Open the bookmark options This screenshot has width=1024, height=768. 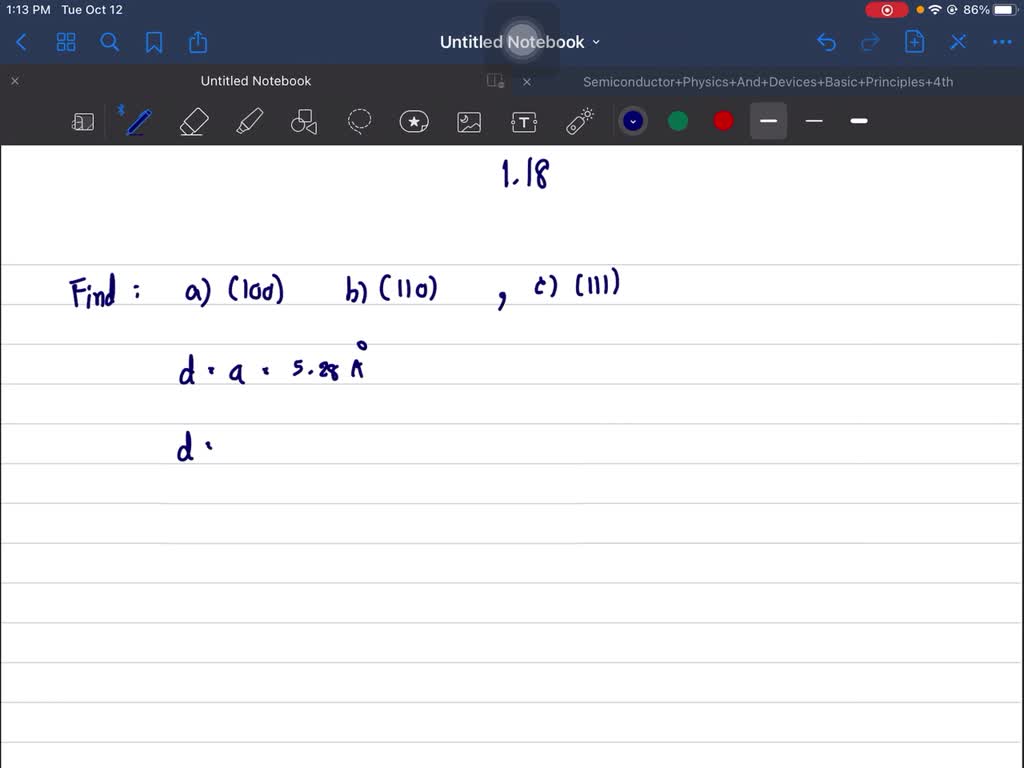(154, 42)
